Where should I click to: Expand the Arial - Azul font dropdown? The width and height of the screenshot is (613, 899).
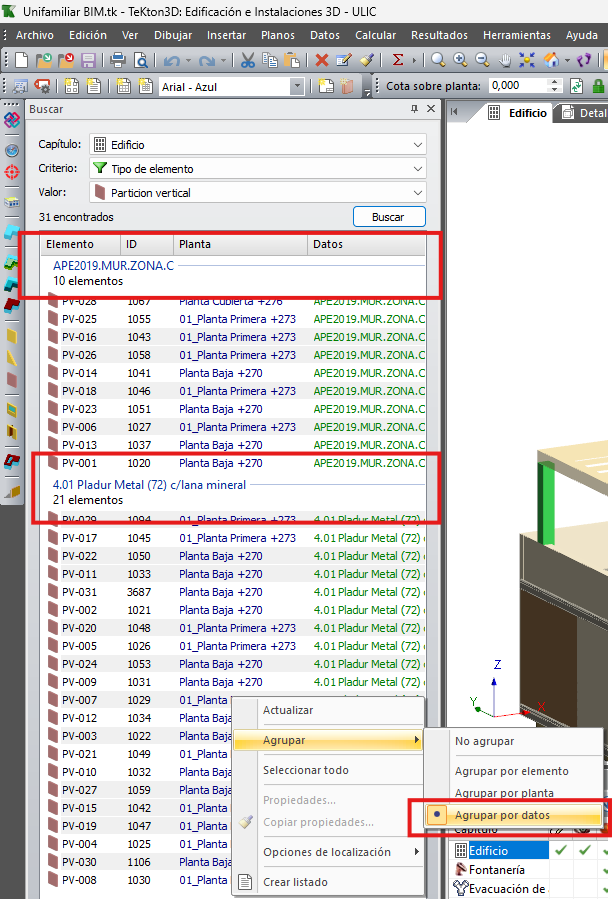pyautogui.click(x=297, y=87)
